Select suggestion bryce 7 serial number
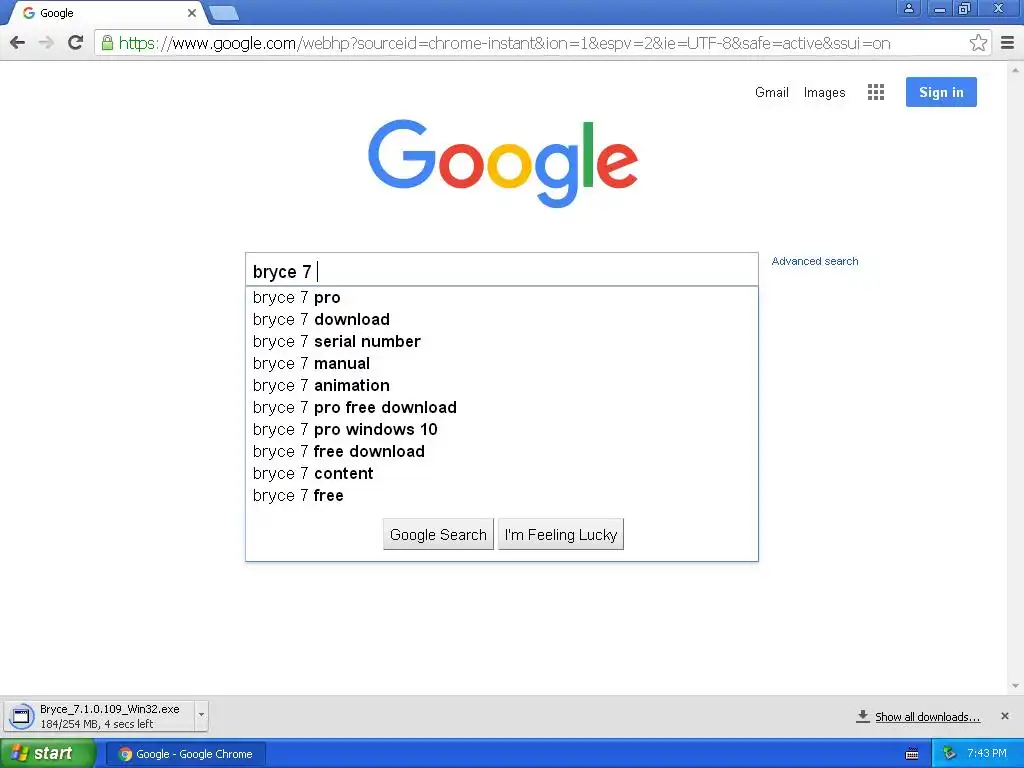Viewport: 1024px width, 768px height. tap(502, 342)
